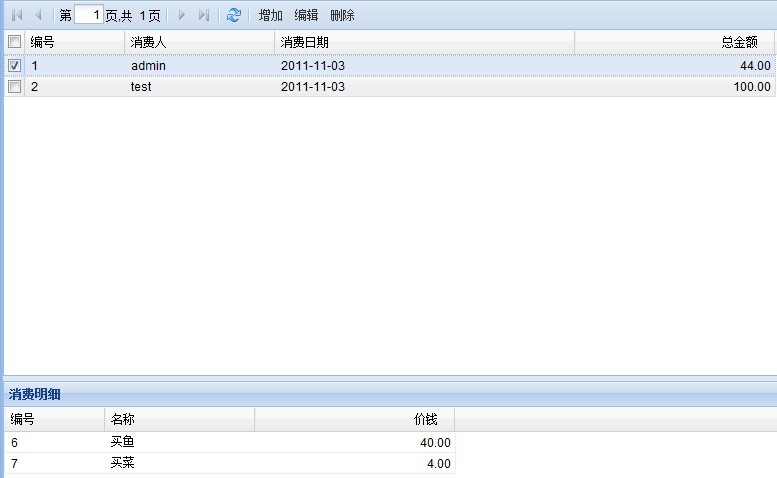Click the number 2 cell in test row
This screenshot has height=478, width=777.
point(34,87)
